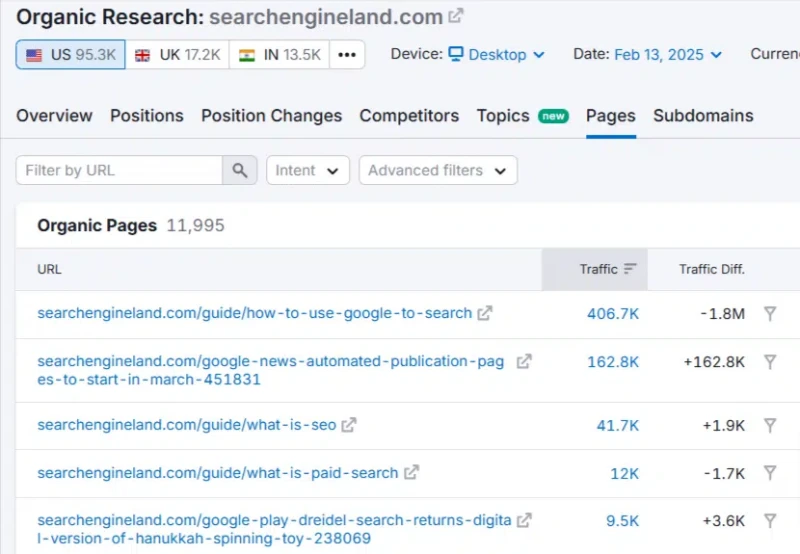
Task: Open the google-play-dreidel-search URL link
Action: coord(274,530)
